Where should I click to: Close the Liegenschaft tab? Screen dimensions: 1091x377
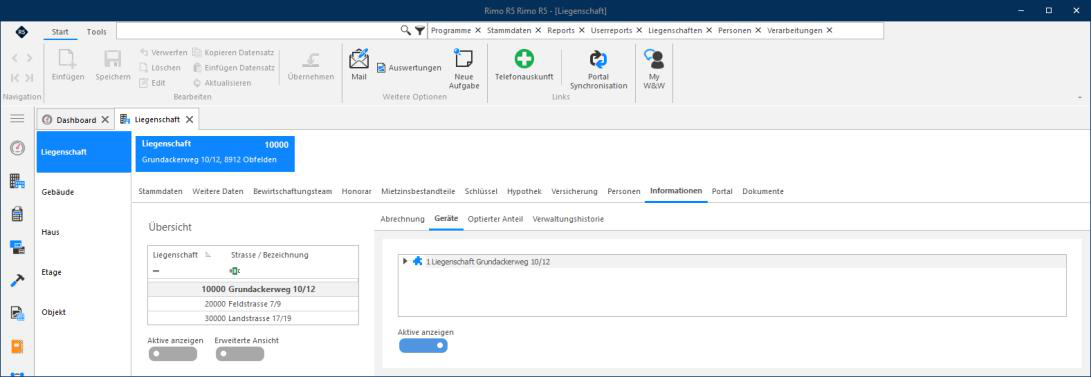(189, 120)
